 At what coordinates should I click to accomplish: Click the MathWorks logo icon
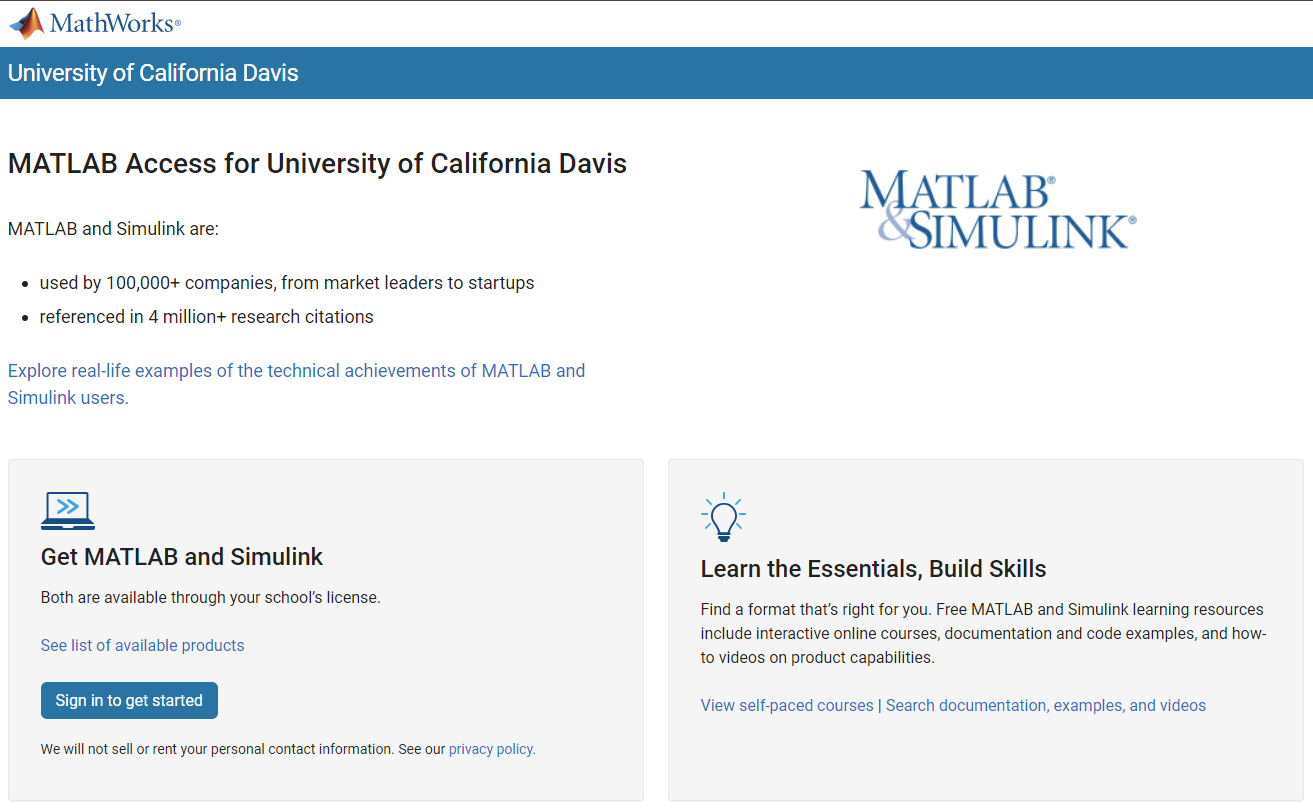pos(27,23)
